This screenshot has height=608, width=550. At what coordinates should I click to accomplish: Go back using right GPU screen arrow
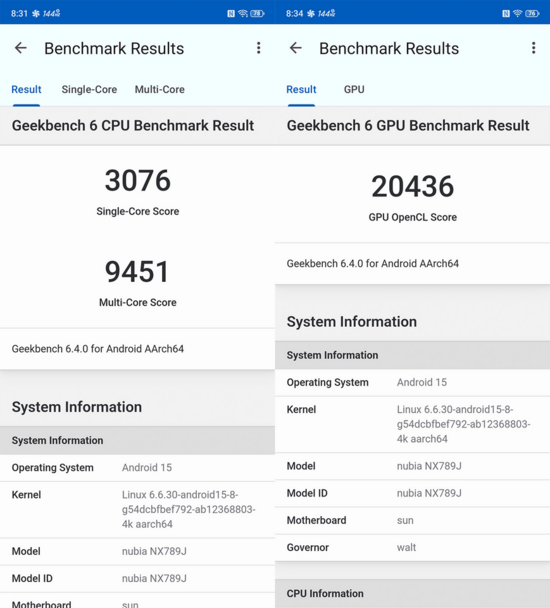pyautogui.click(x=296, y=48)
